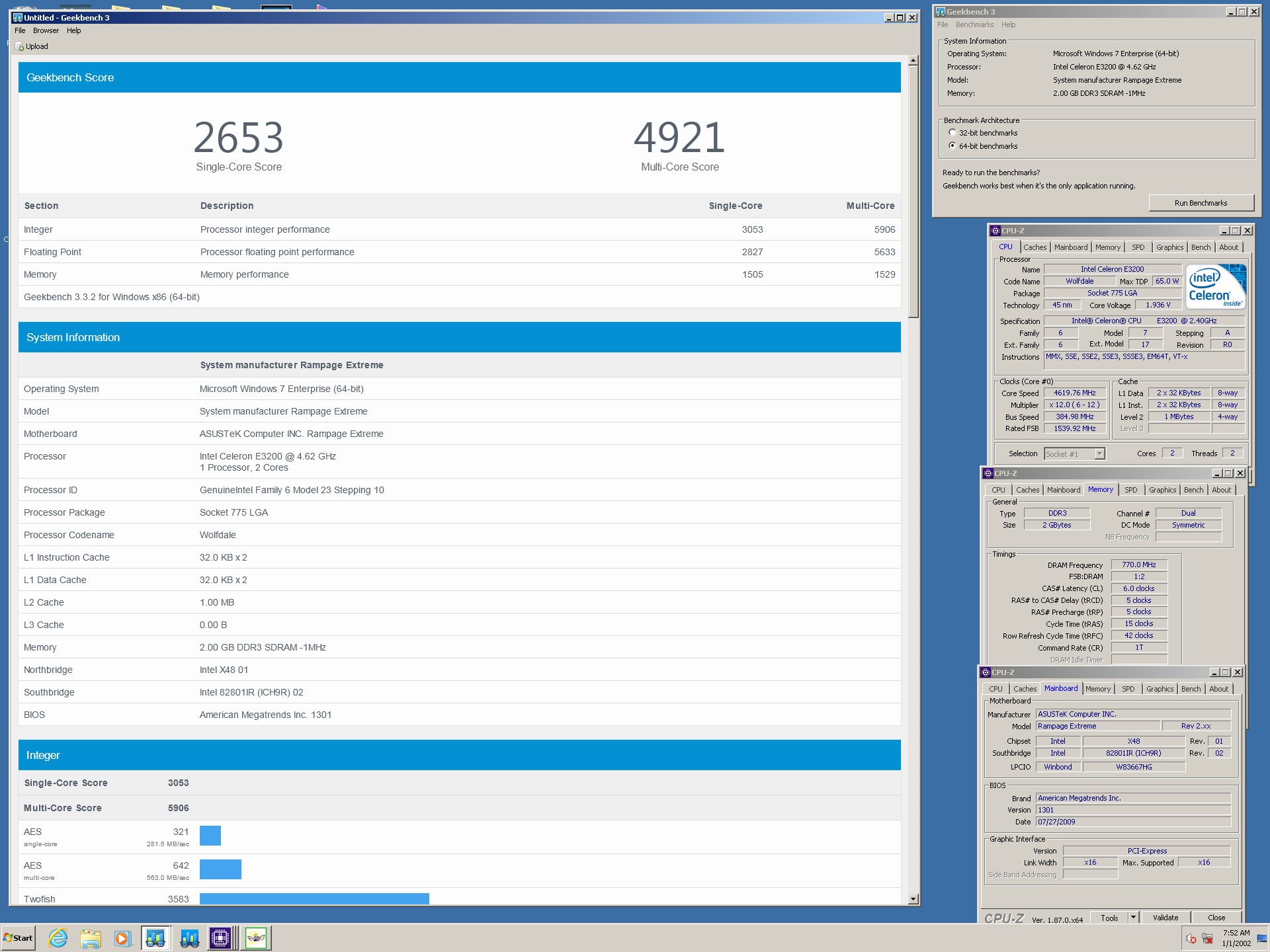Open SPD tab in CPU-Z processor window
Screen dimensions: 1270x952
1138,247
